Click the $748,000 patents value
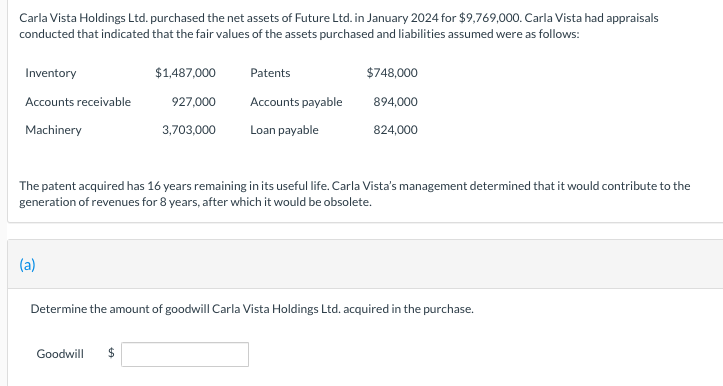Viewport: 723px width, 386px height. [392, 73]
